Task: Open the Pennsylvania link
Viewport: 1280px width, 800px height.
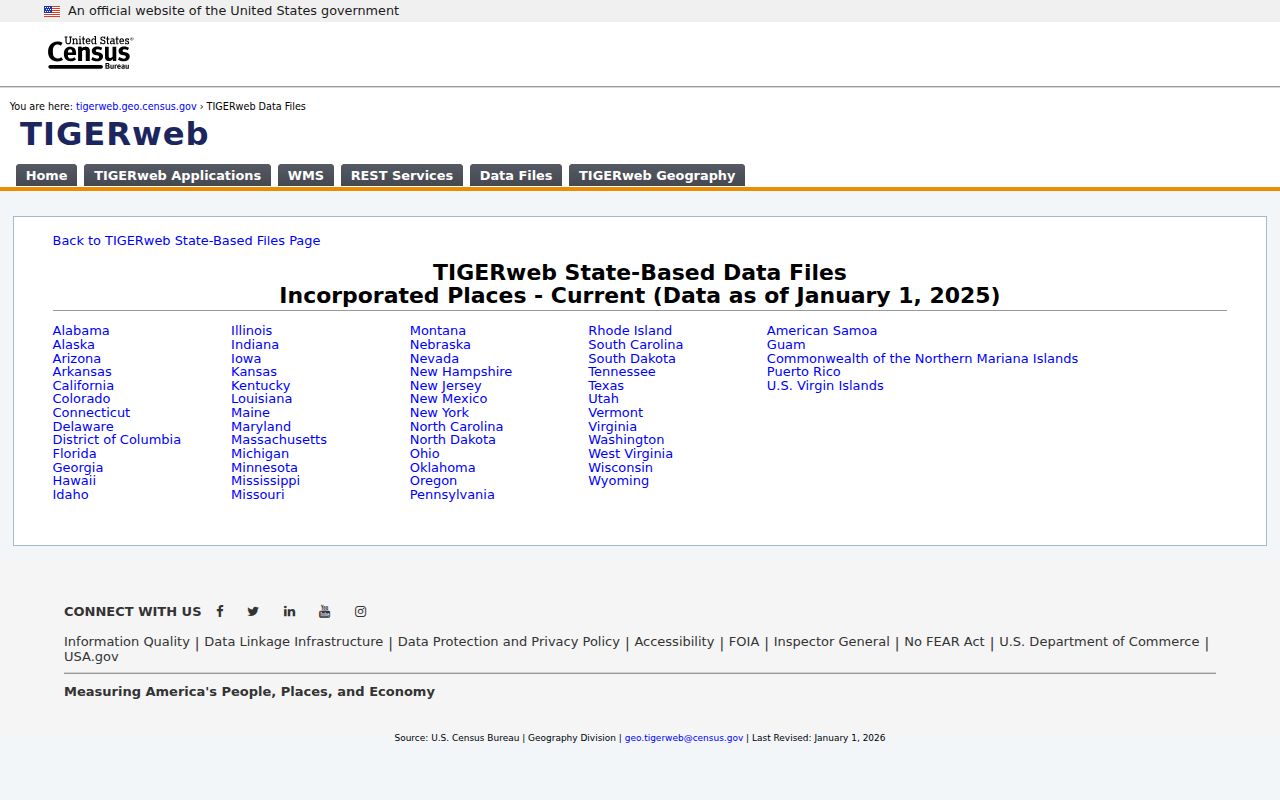Action: tap(452, 495)
